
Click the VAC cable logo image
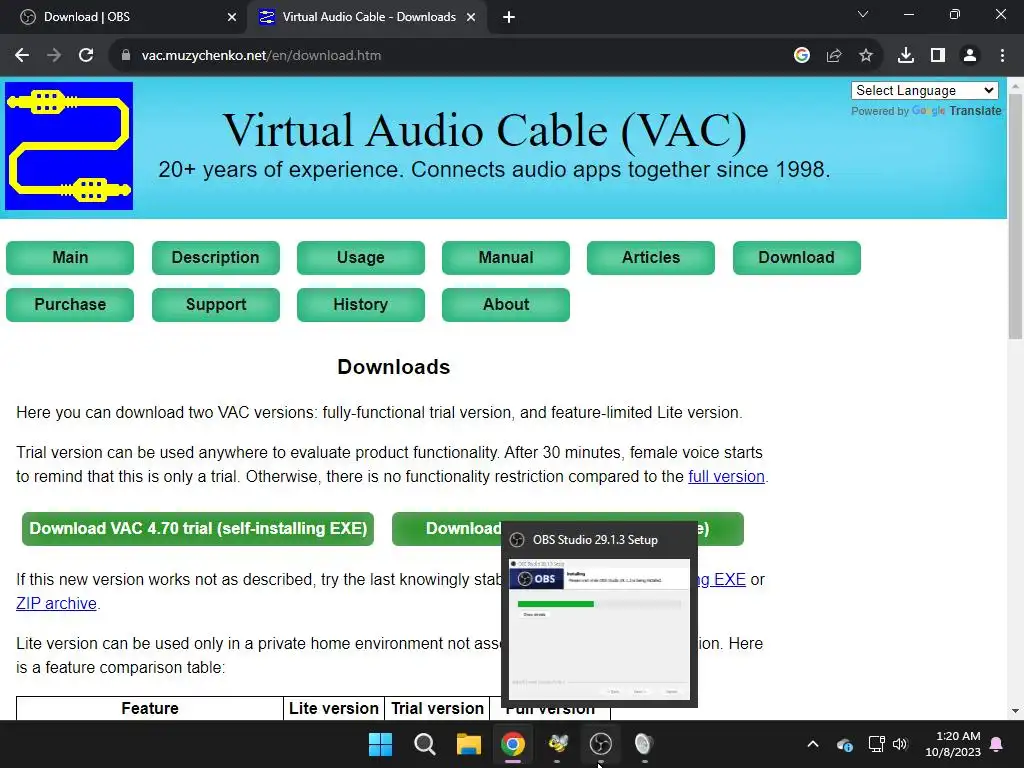(x=69, y=146)
